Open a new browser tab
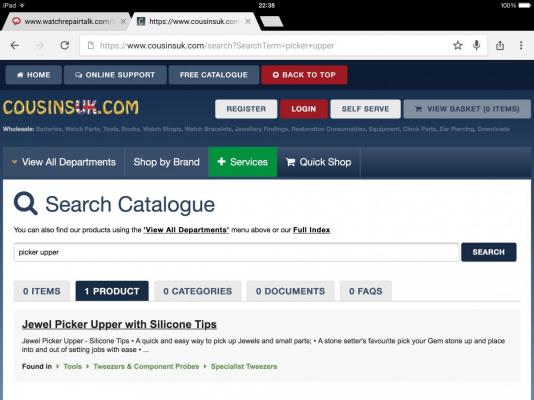Image resolution: width=534 pixels, height=400 pixels. point(271,21)
